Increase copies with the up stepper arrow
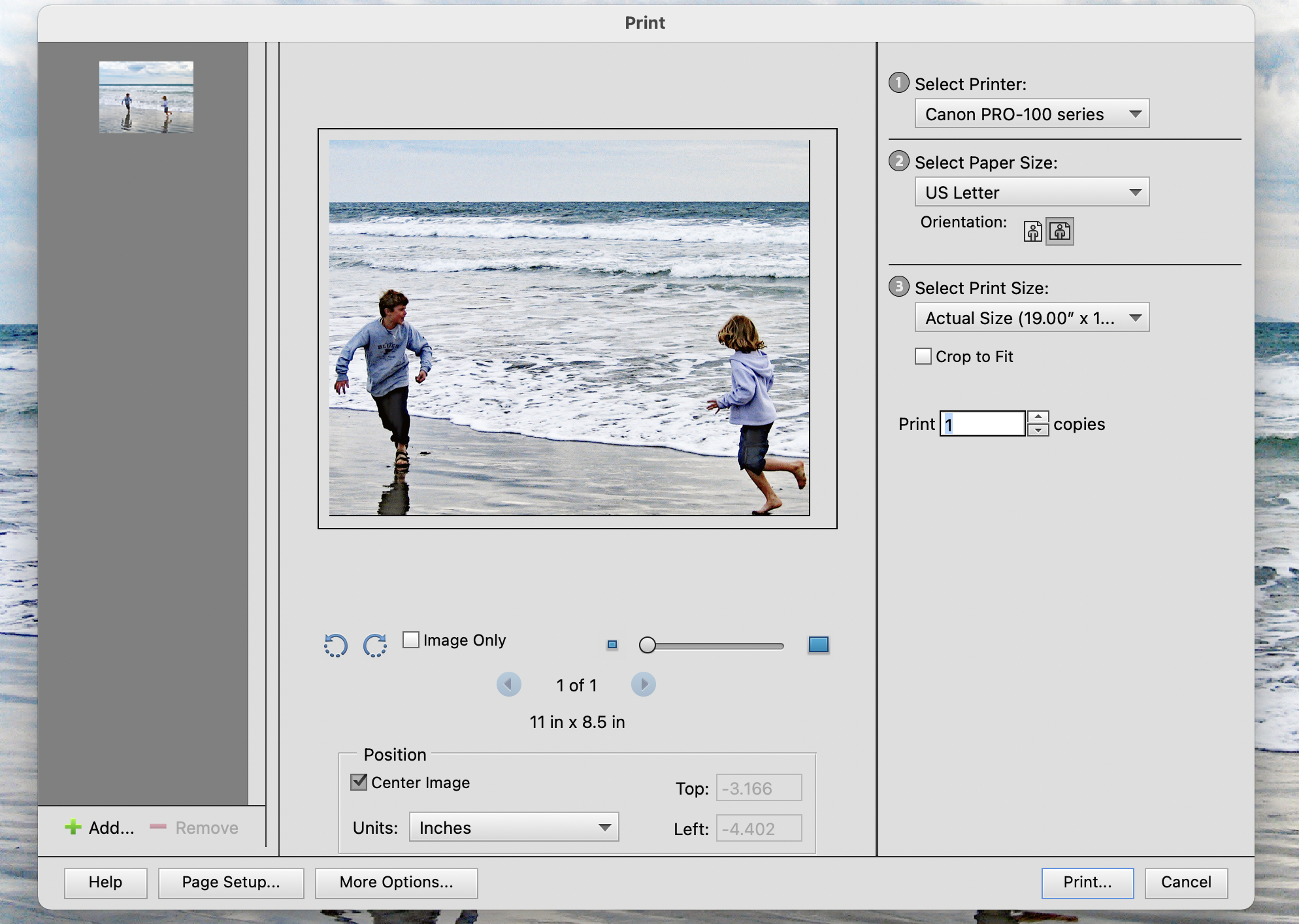 [x=1038, y=417]
